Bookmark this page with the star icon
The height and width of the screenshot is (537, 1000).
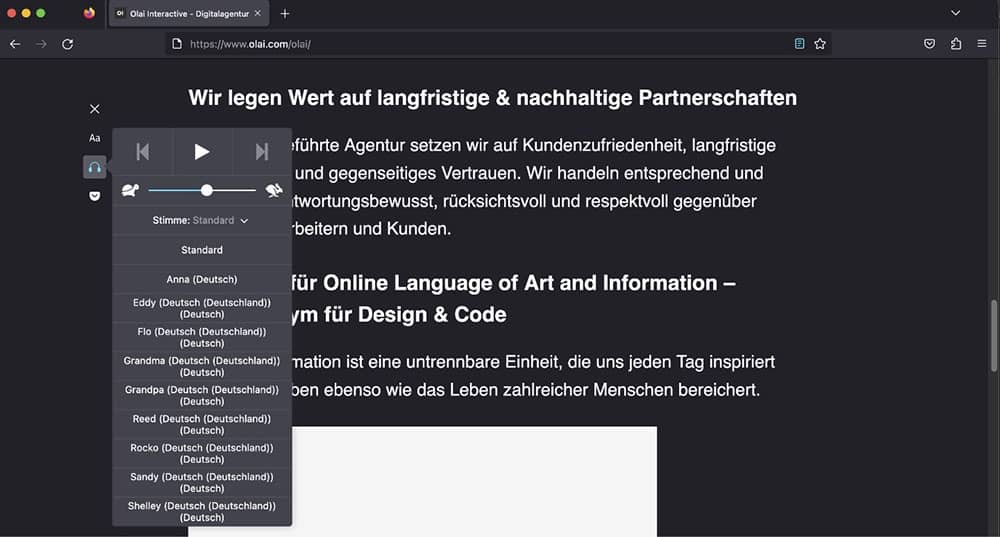820,43
